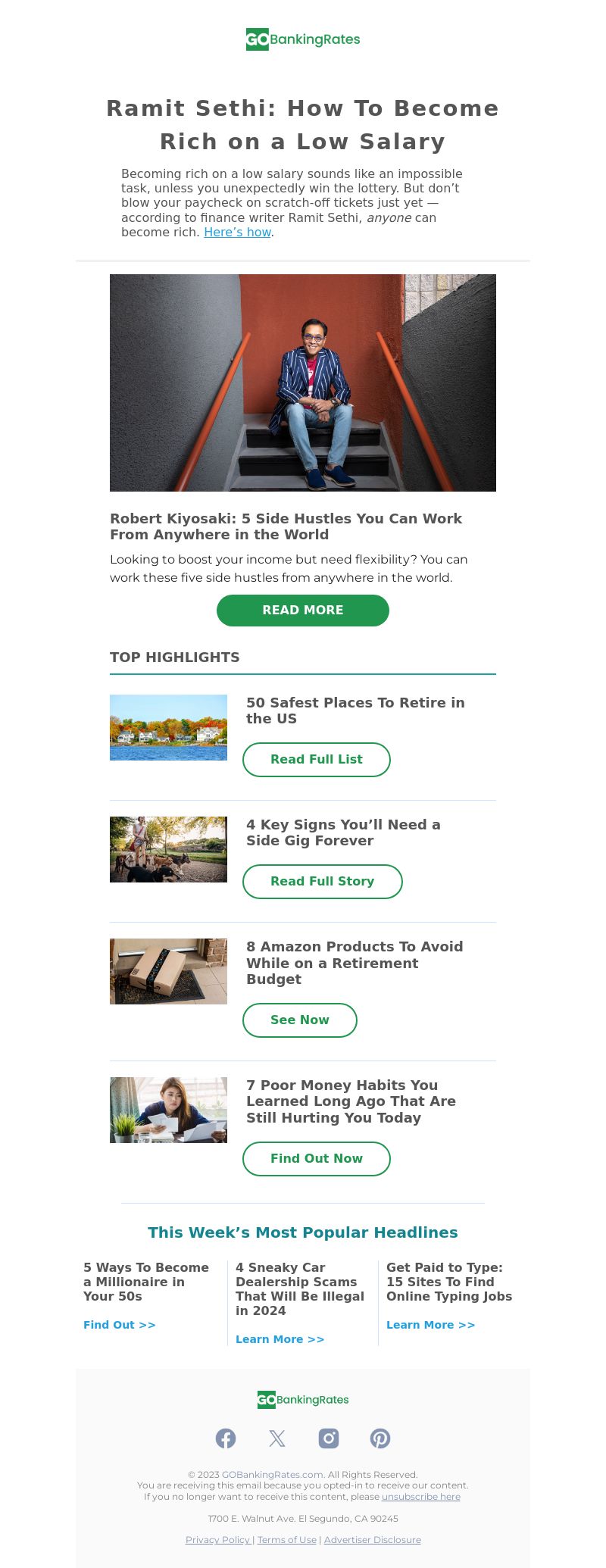Click the GOBankingRates footer logo

pos(303,1400)
